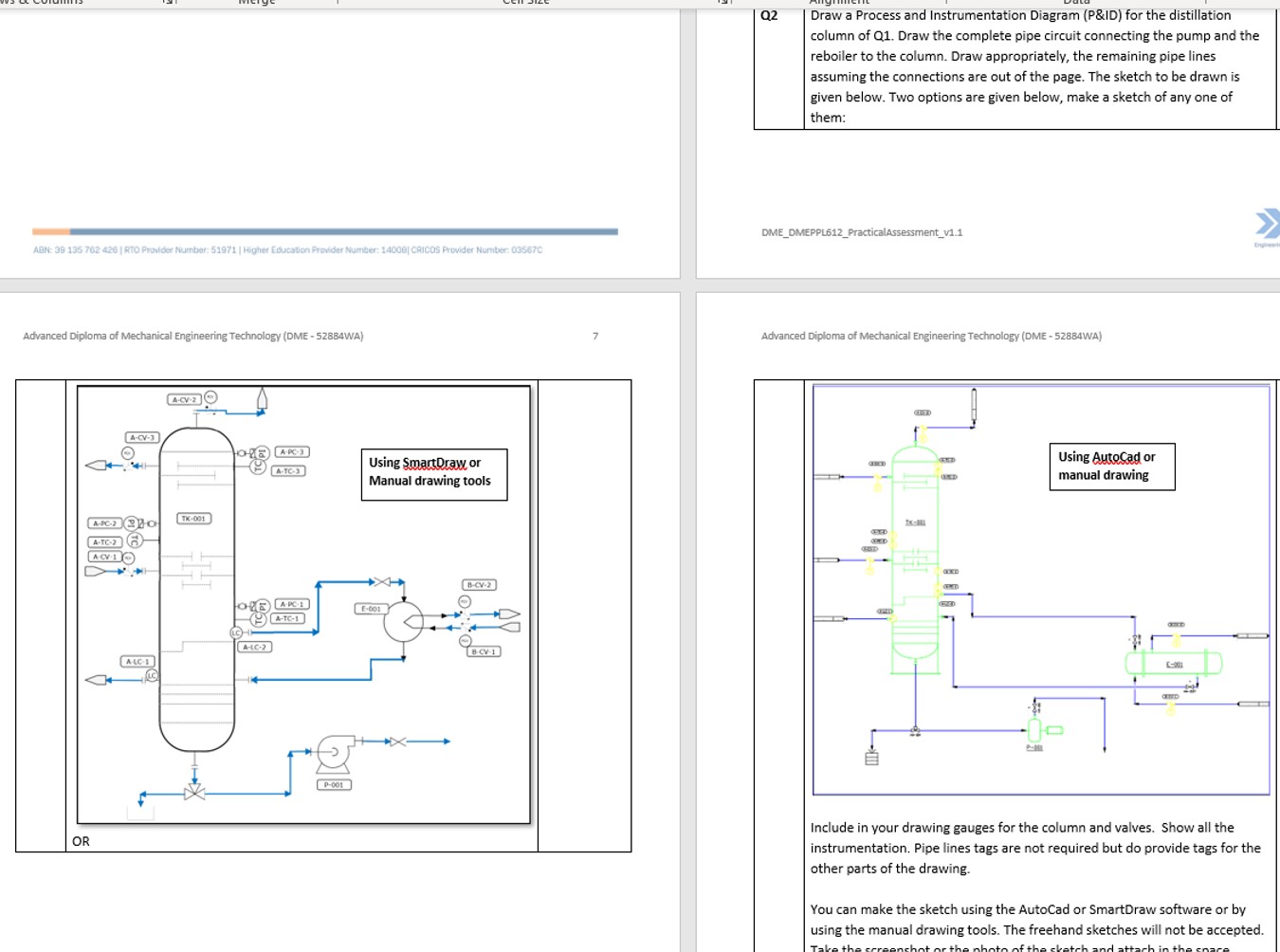Click the "B-CV-1" tag label
Image resolution: width=1280 pixels, height=952 pixels.
pyautogui.click(x=483, y=651)
